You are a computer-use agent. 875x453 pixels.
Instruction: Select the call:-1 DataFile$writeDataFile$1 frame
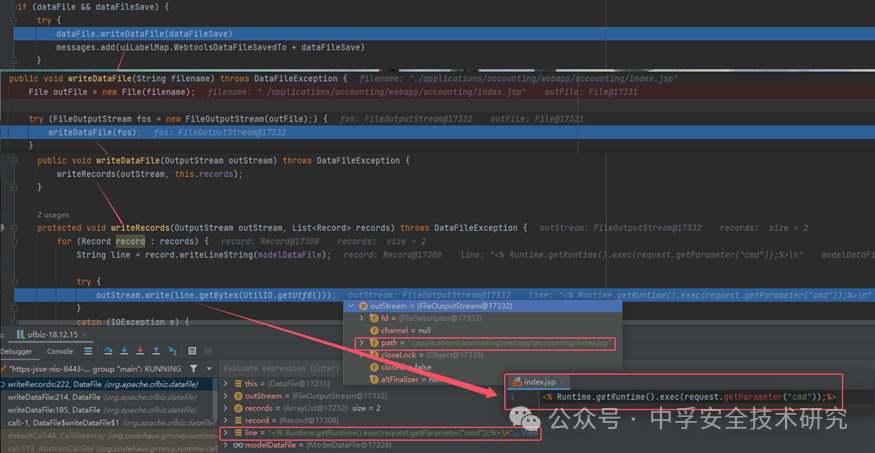(107, 422)
